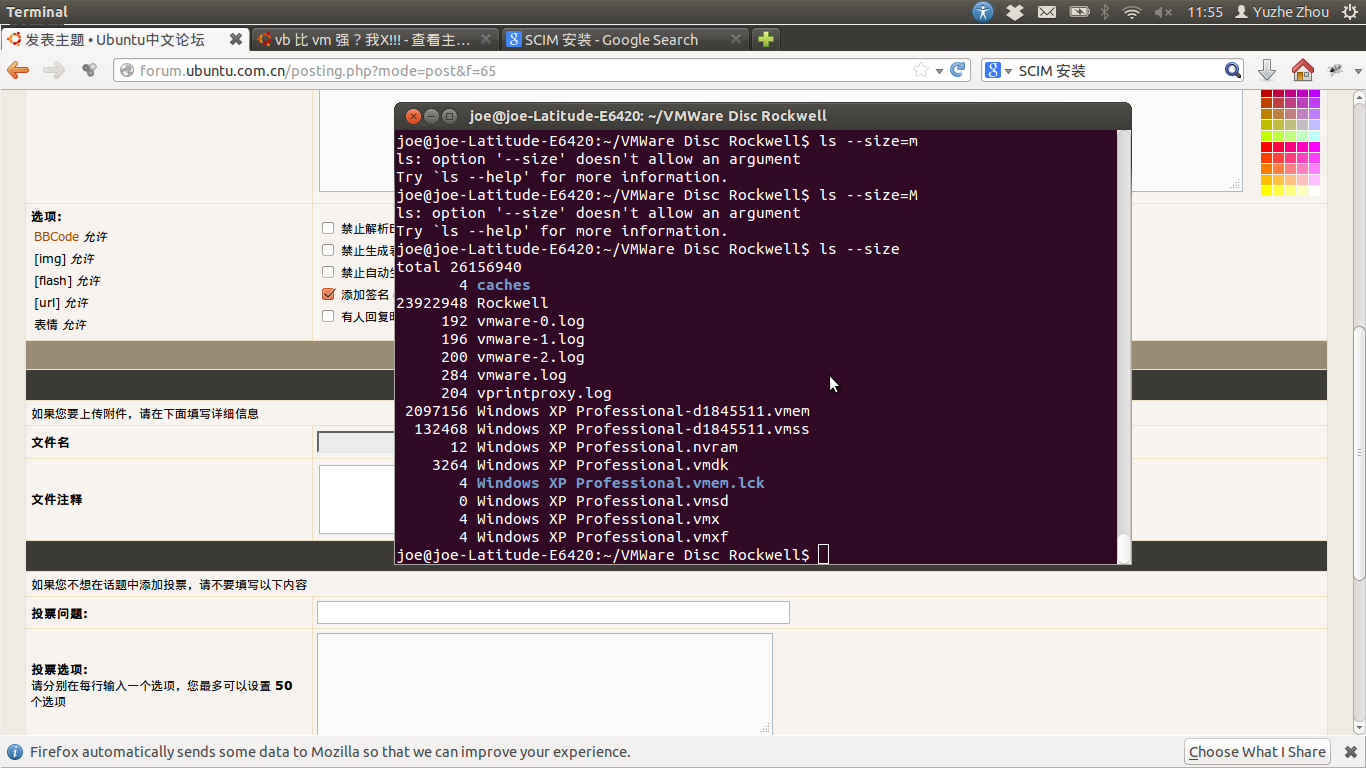
Task: Toggle the 禁止解析 checkbox
Action: 328,228
